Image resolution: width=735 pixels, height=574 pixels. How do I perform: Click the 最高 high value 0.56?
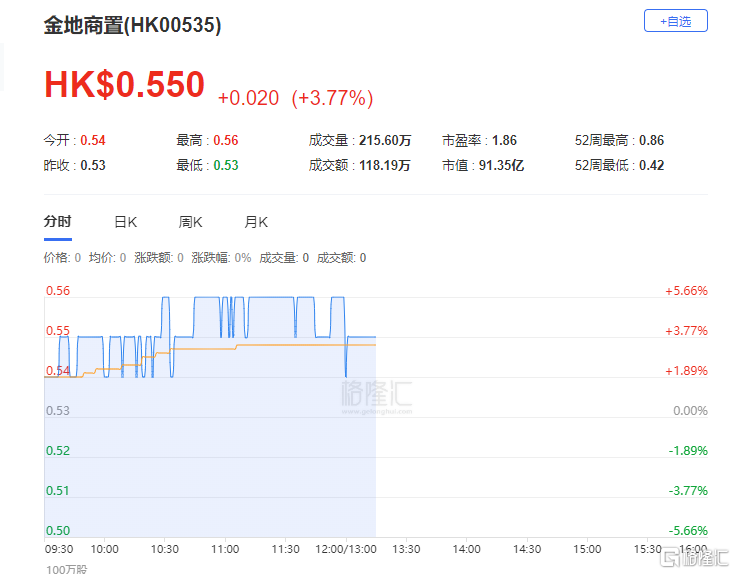(x=226, y=140)
